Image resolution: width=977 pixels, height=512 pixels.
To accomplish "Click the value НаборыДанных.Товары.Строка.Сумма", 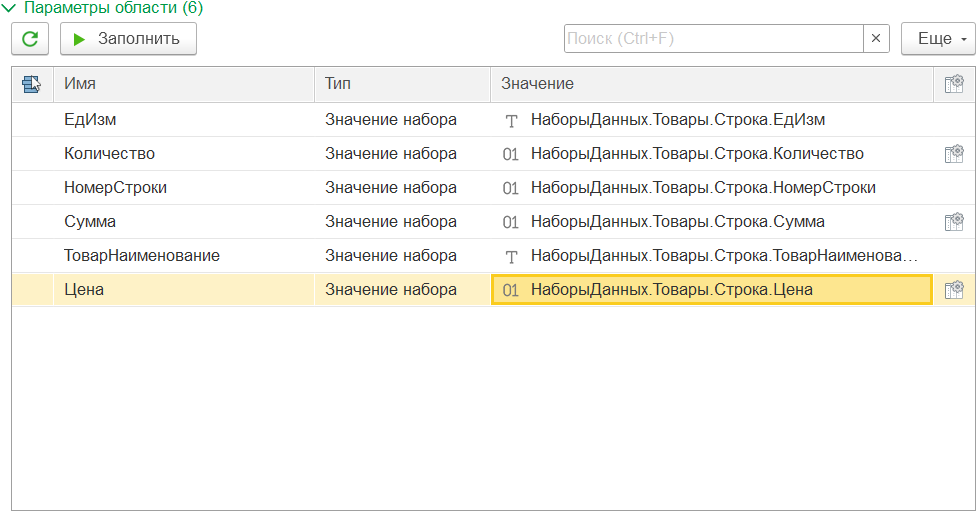I will (678, 222).
